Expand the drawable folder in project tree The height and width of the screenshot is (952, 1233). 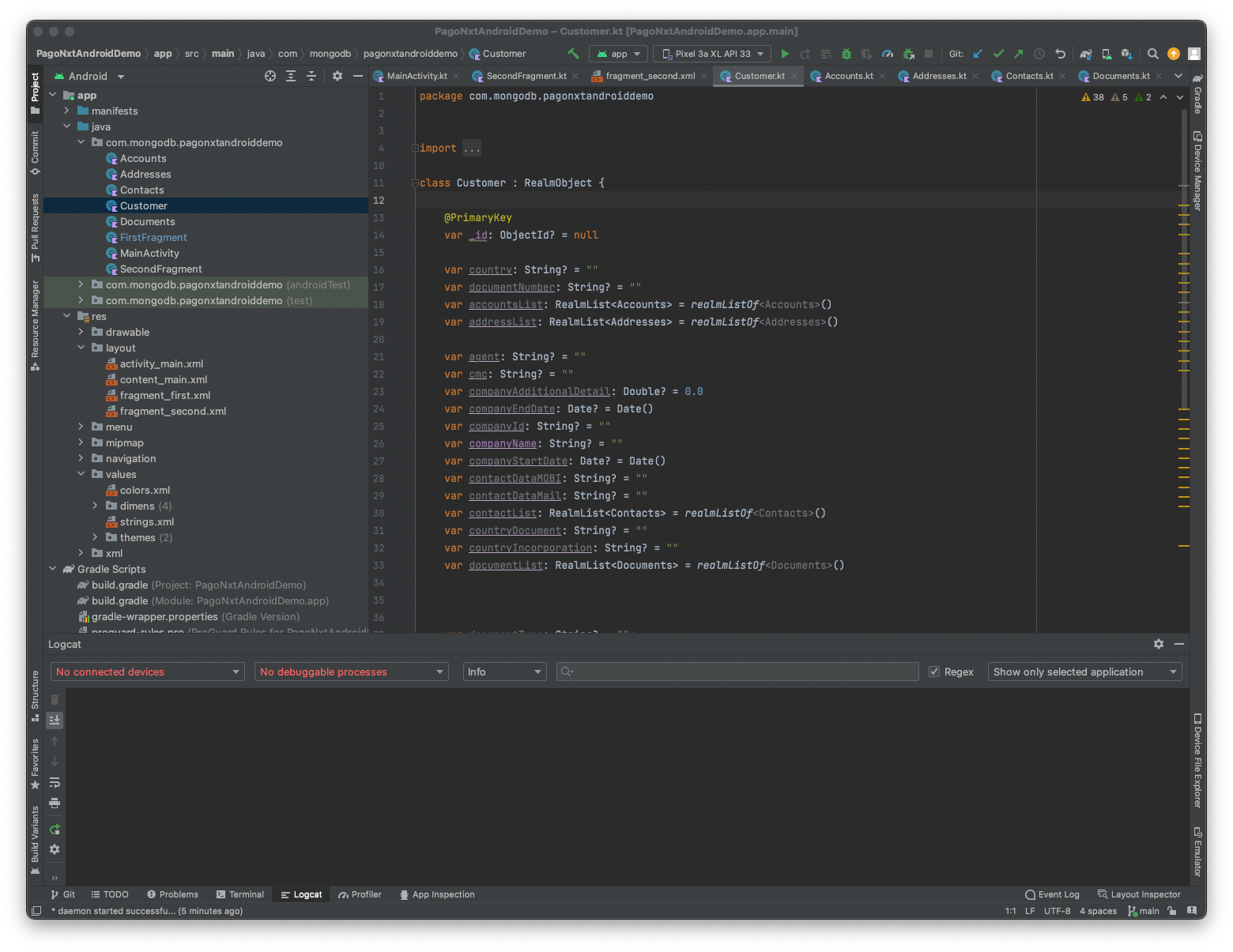[x=81, y=332]
